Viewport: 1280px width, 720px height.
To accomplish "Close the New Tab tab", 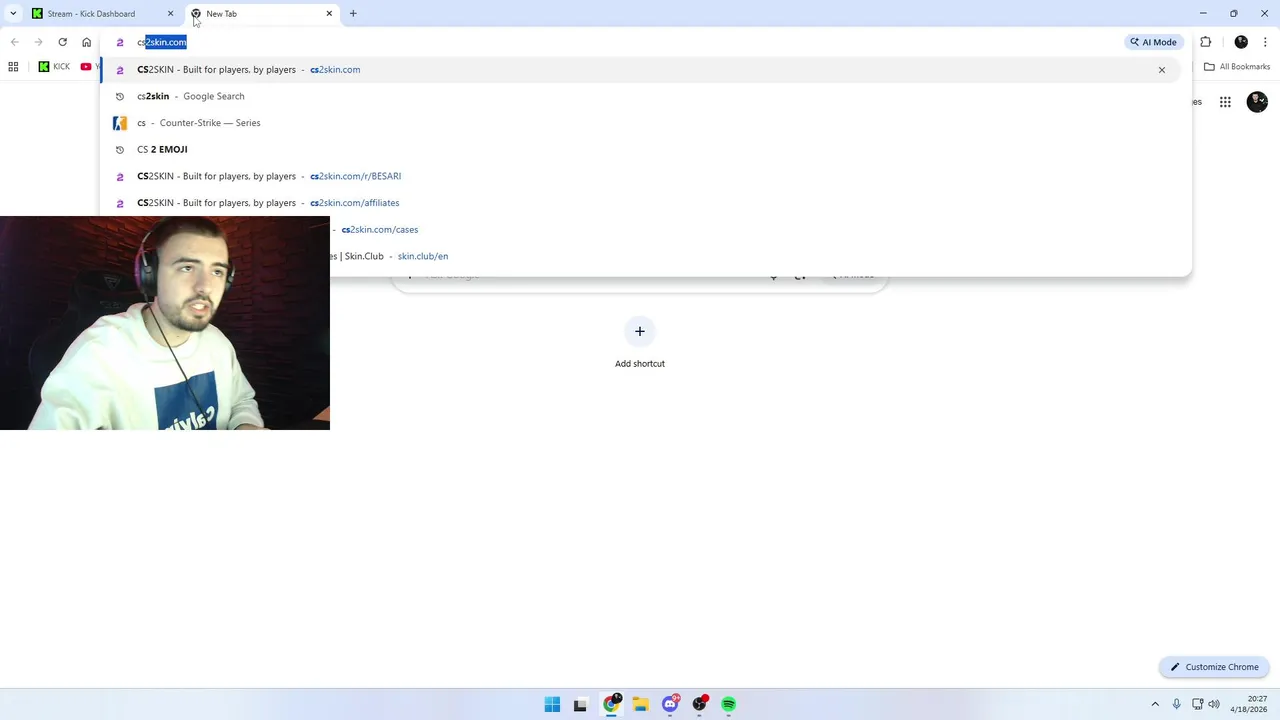I will [x=329, y=14].
